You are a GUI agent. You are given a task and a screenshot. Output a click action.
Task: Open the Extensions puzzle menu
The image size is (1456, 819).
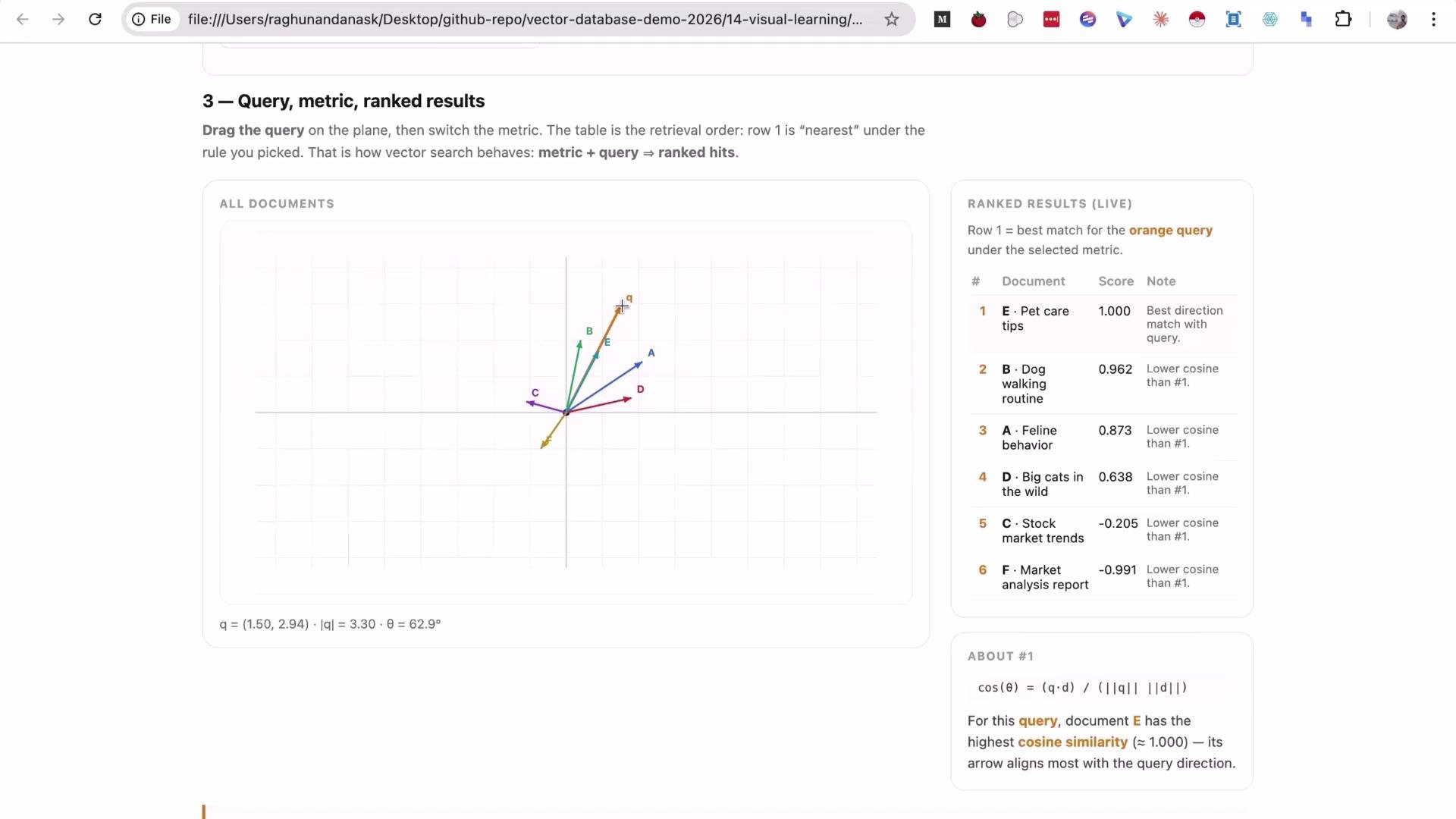1343,20
